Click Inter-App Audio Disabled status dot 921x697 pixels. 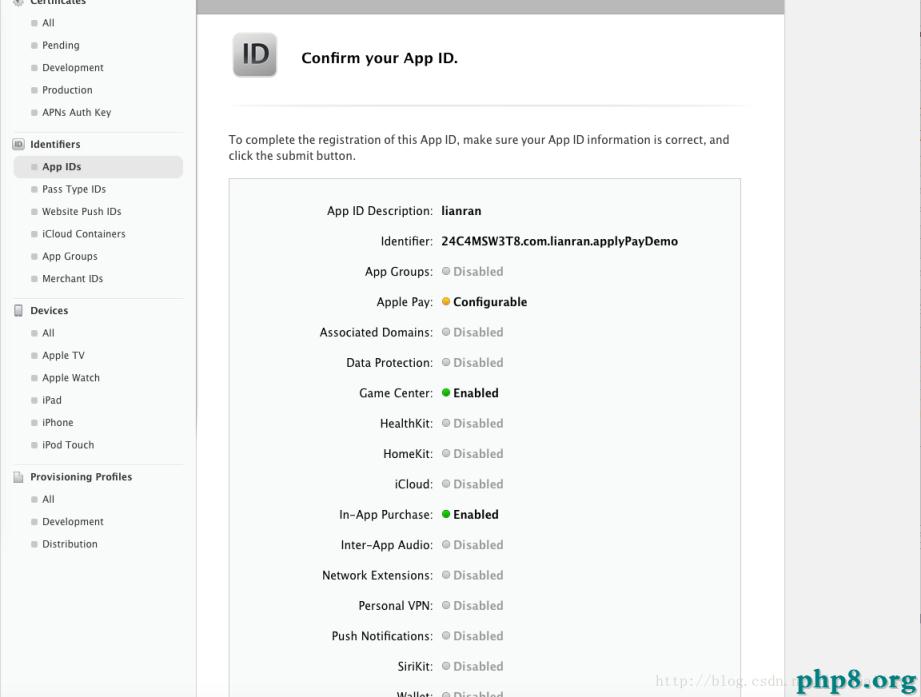coord(446,544)
